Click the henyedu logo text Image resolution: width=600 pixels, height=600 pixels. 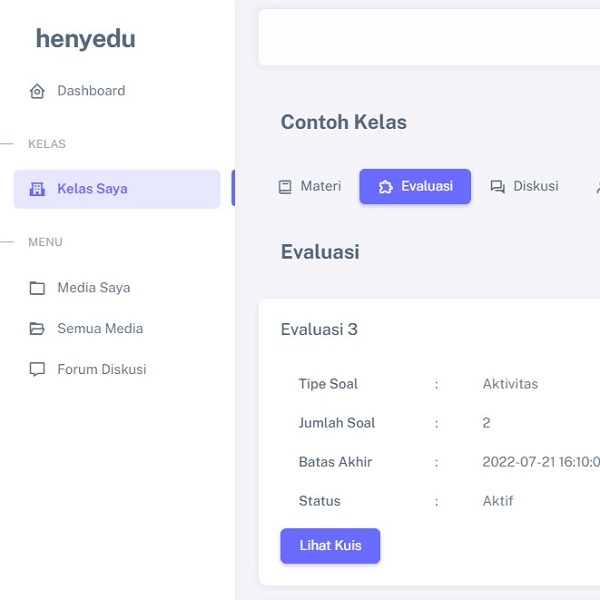(85, 39)
